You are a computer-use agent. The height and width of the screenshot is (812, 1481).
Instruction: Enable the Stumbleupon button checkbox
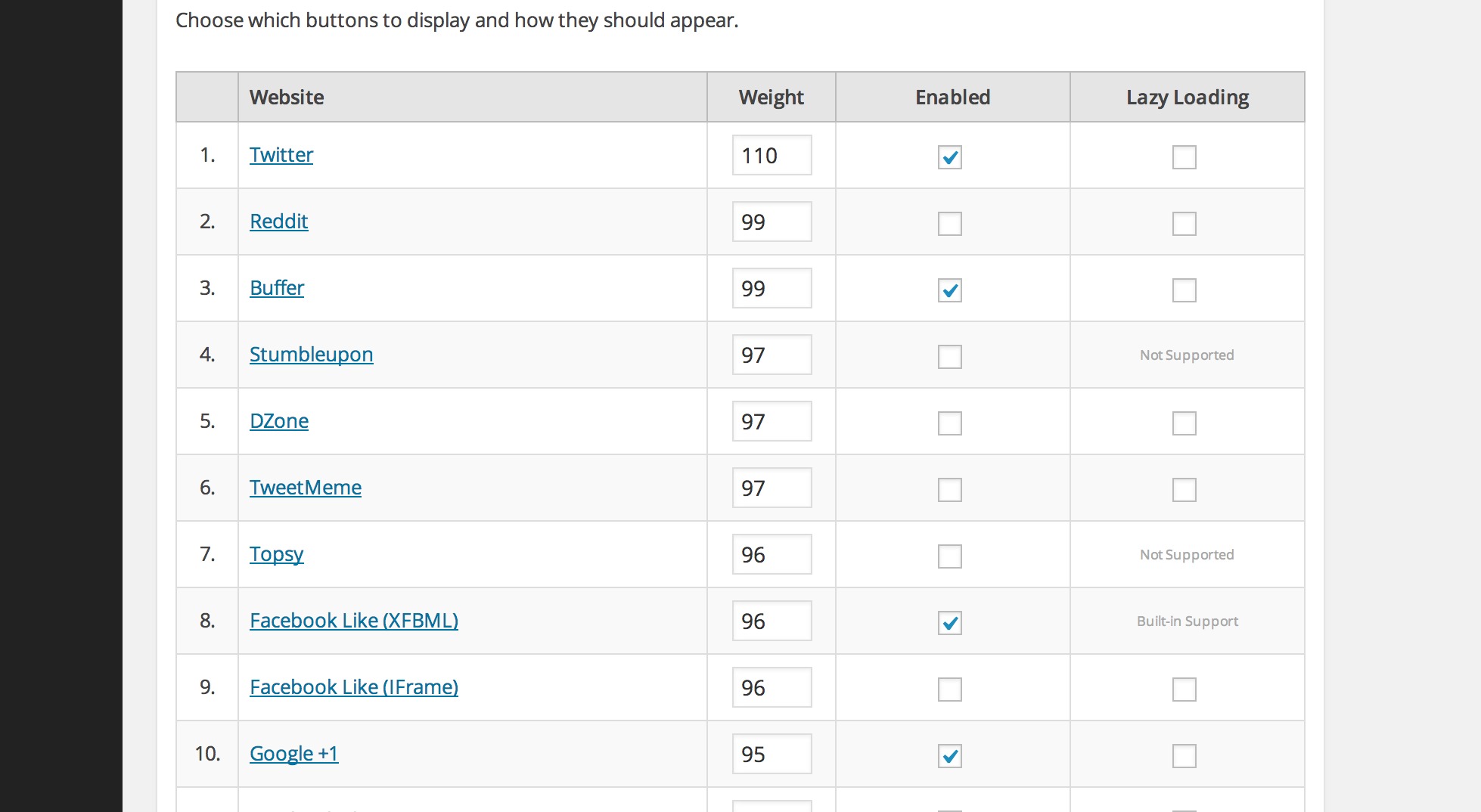[949, 357]
